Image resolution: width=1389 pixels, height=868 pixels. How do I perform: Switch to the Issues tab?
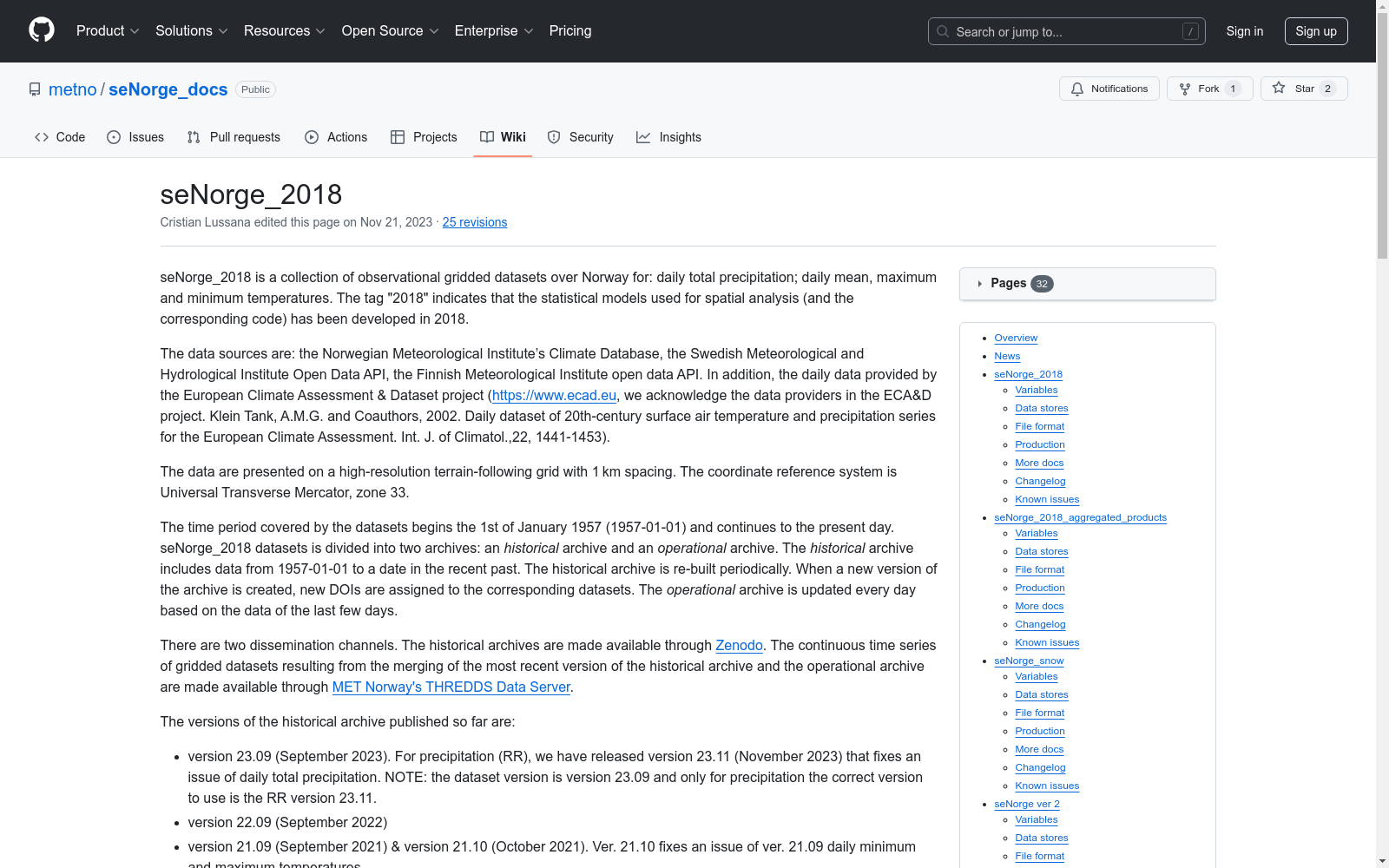click(x=135, y=137)
